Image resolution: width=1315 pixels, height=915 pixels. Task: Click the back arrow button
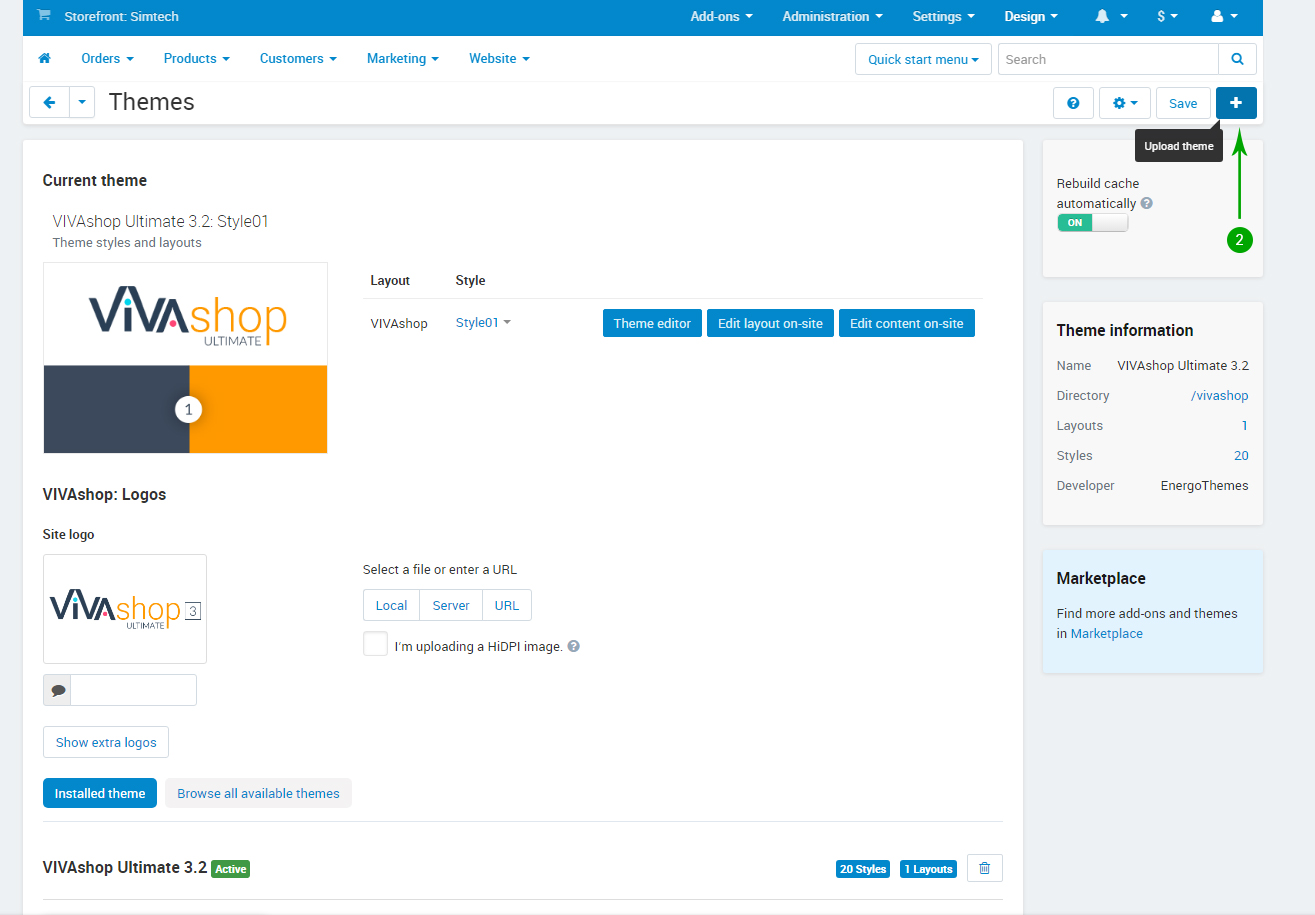(49, 102)
